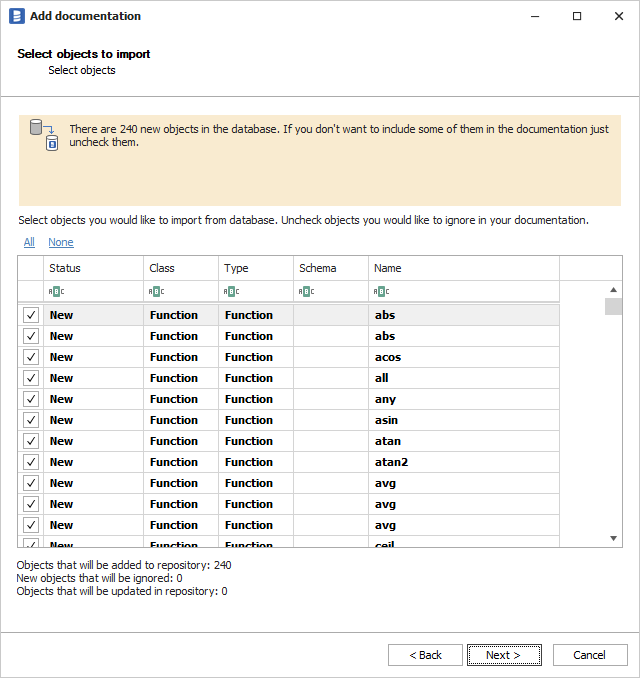640x678 pixels.
Task: Click the filter icon under Name column
Action: 381,291
